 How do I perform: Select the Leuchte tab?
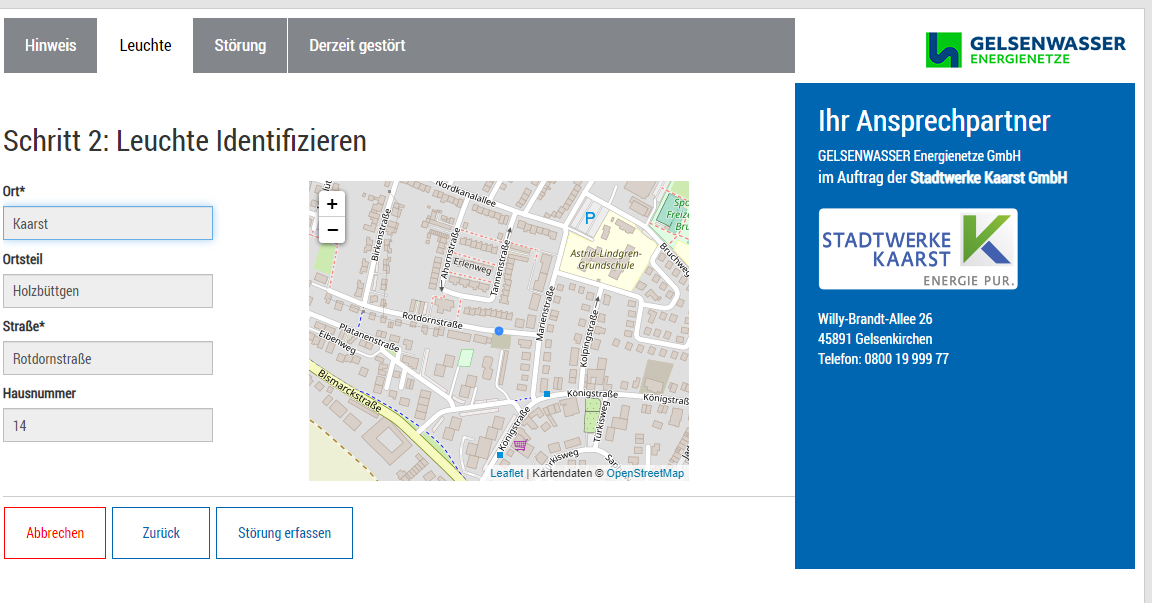[145, 46]
